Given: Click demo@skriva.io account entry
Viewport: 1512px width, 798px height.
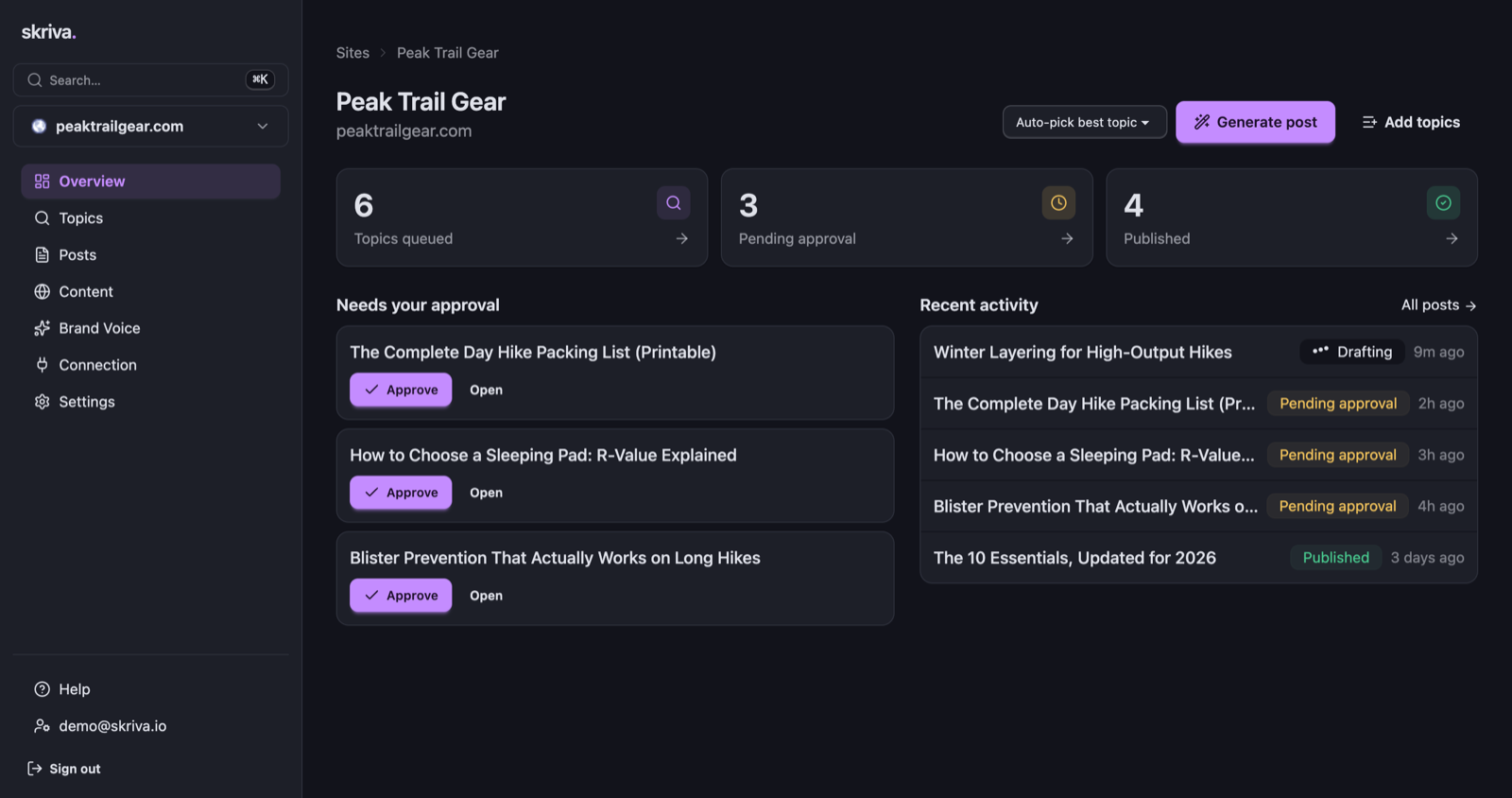Looking at the screenshot, I should 151,726.
